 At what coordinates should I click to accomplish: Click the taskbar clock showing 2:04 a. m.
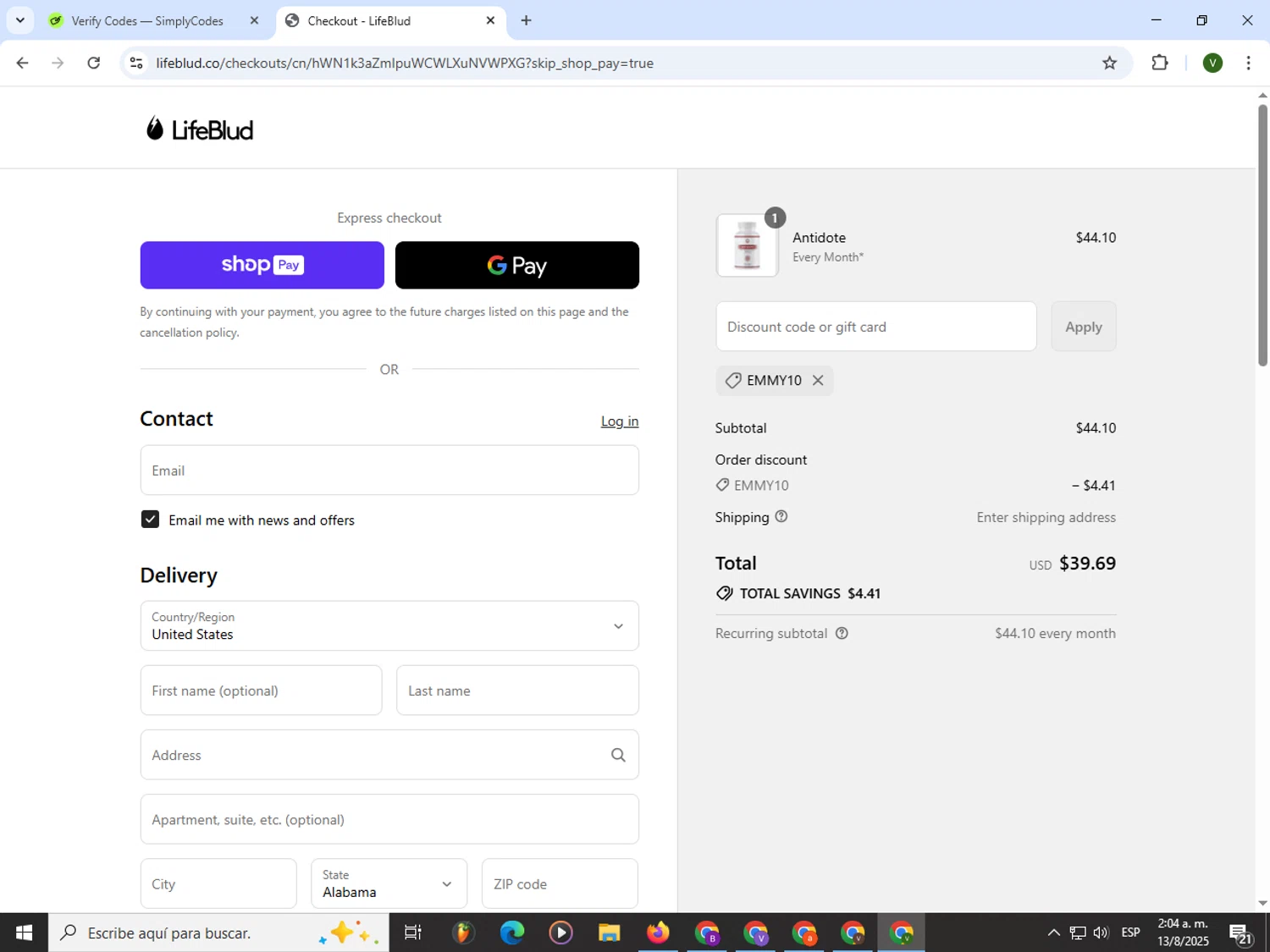(x=1183, y=933)
